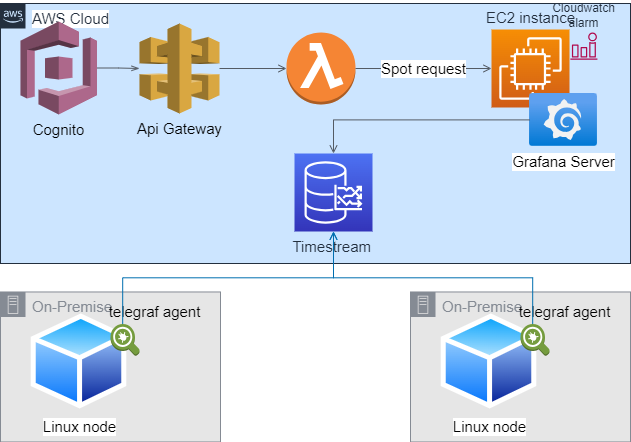Click the pink Cloudwatch alarm chart icon
This screenshot has height=442, width=631.
[584, 47]
